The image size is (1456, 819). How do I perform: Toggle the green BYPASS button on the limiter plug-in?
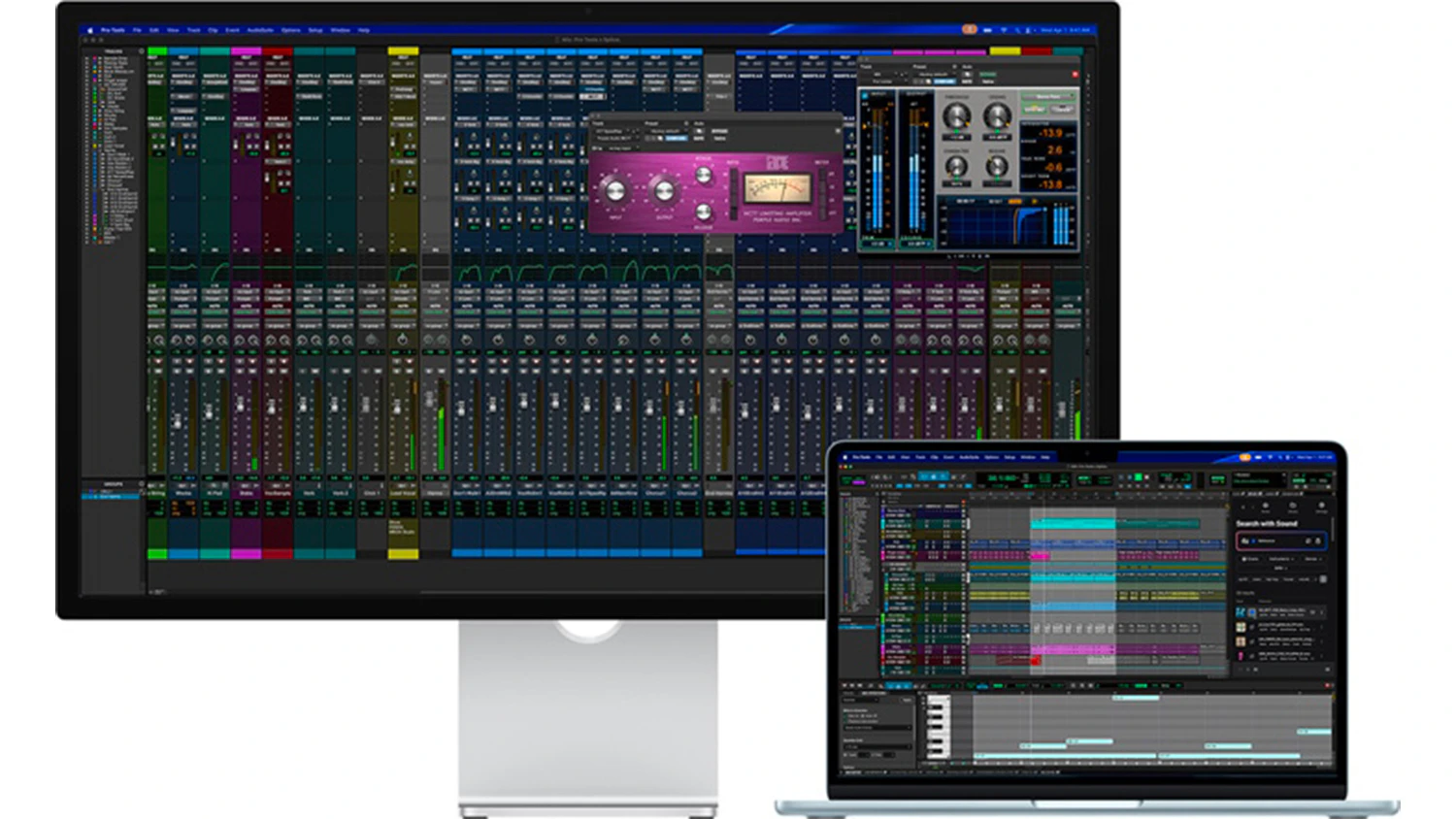pos(988,74)
